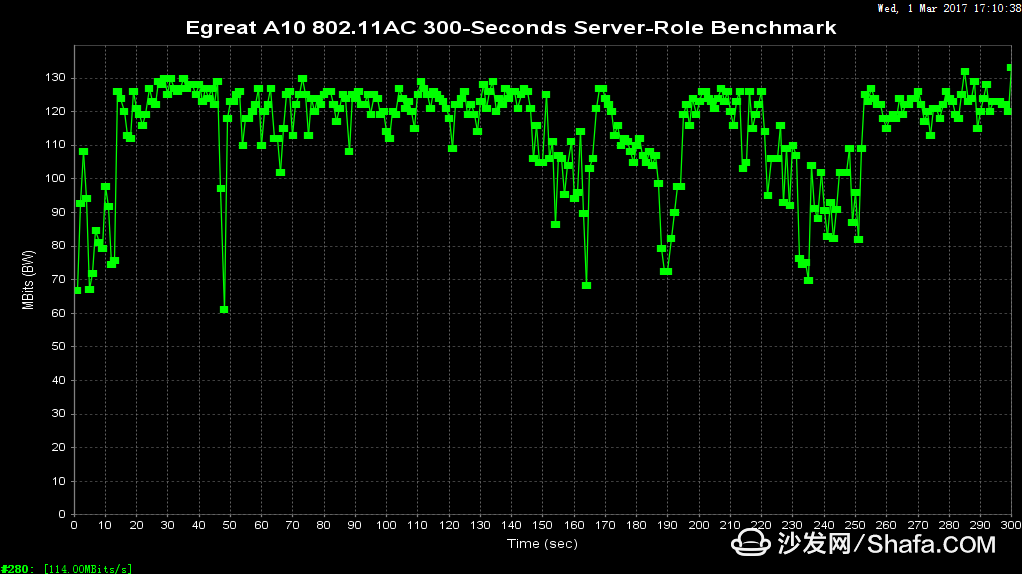1022x574 pixels.
Task: Click the 260 tick on the Time axis
Action: tap(886, 525)
